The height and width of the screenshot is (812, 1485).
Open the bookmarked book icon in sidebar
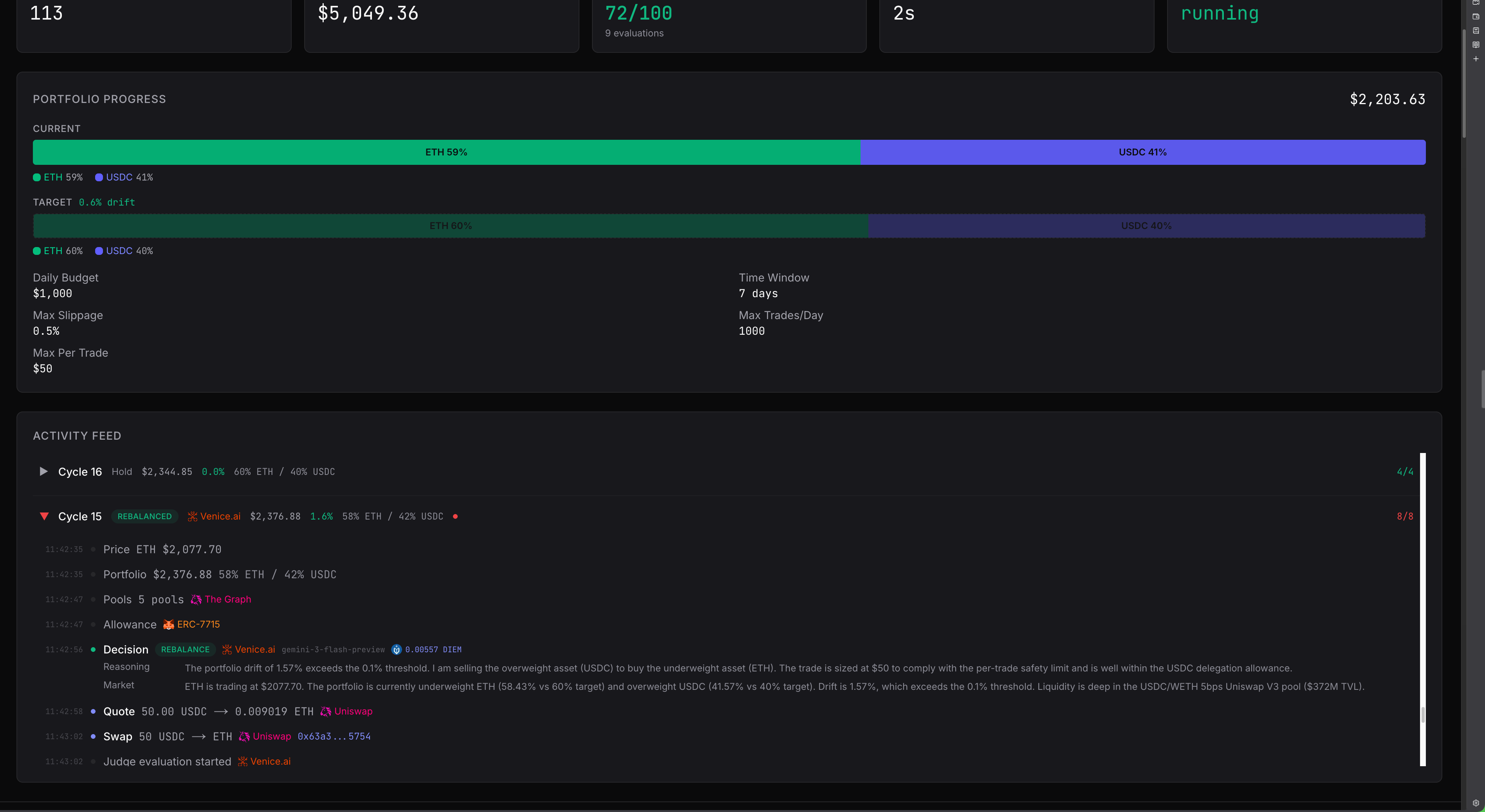coord(1476,31)
